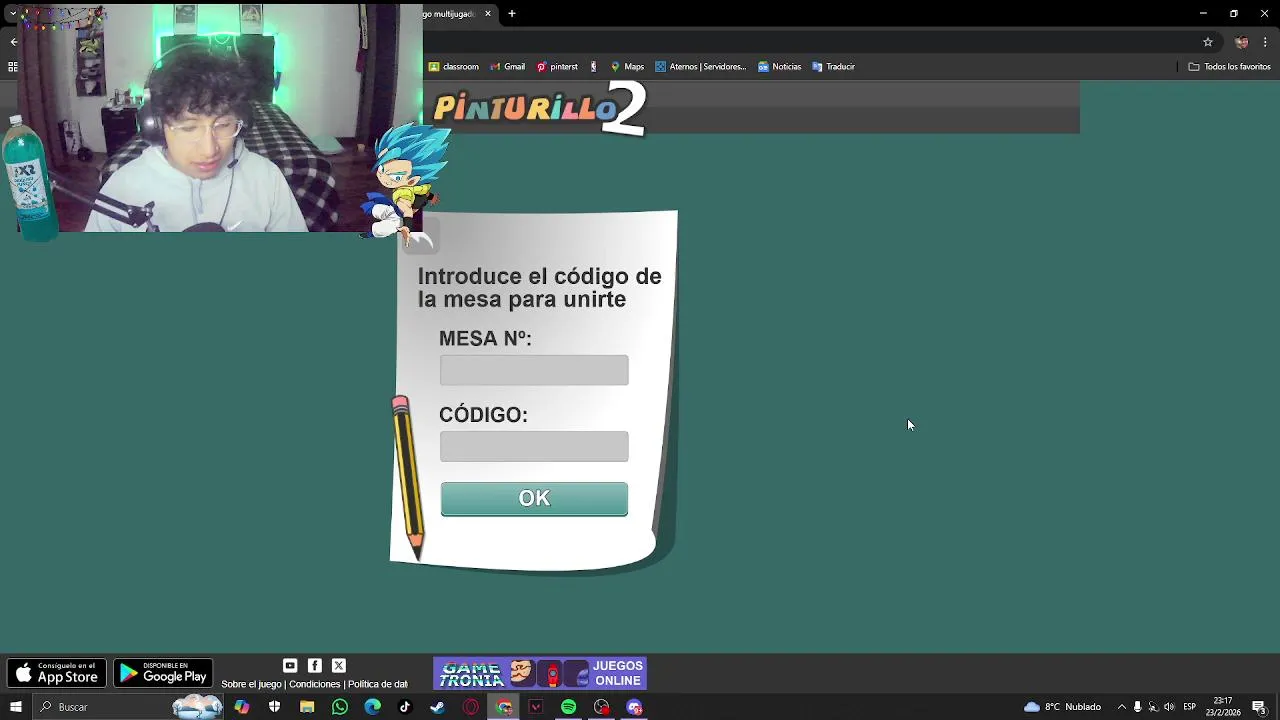Open the volume speaker tray icon
The image size is (1280, 720).
1169,707
